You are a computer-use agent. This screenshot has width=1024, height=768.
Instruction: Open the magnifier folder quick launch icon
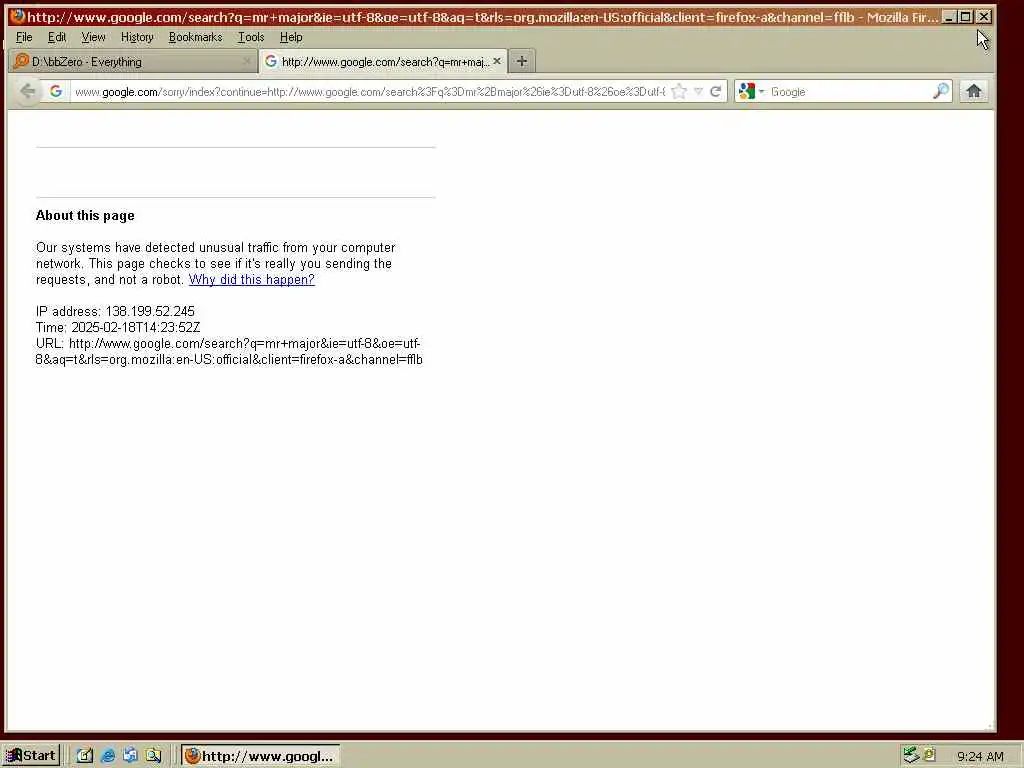(153, 756)
